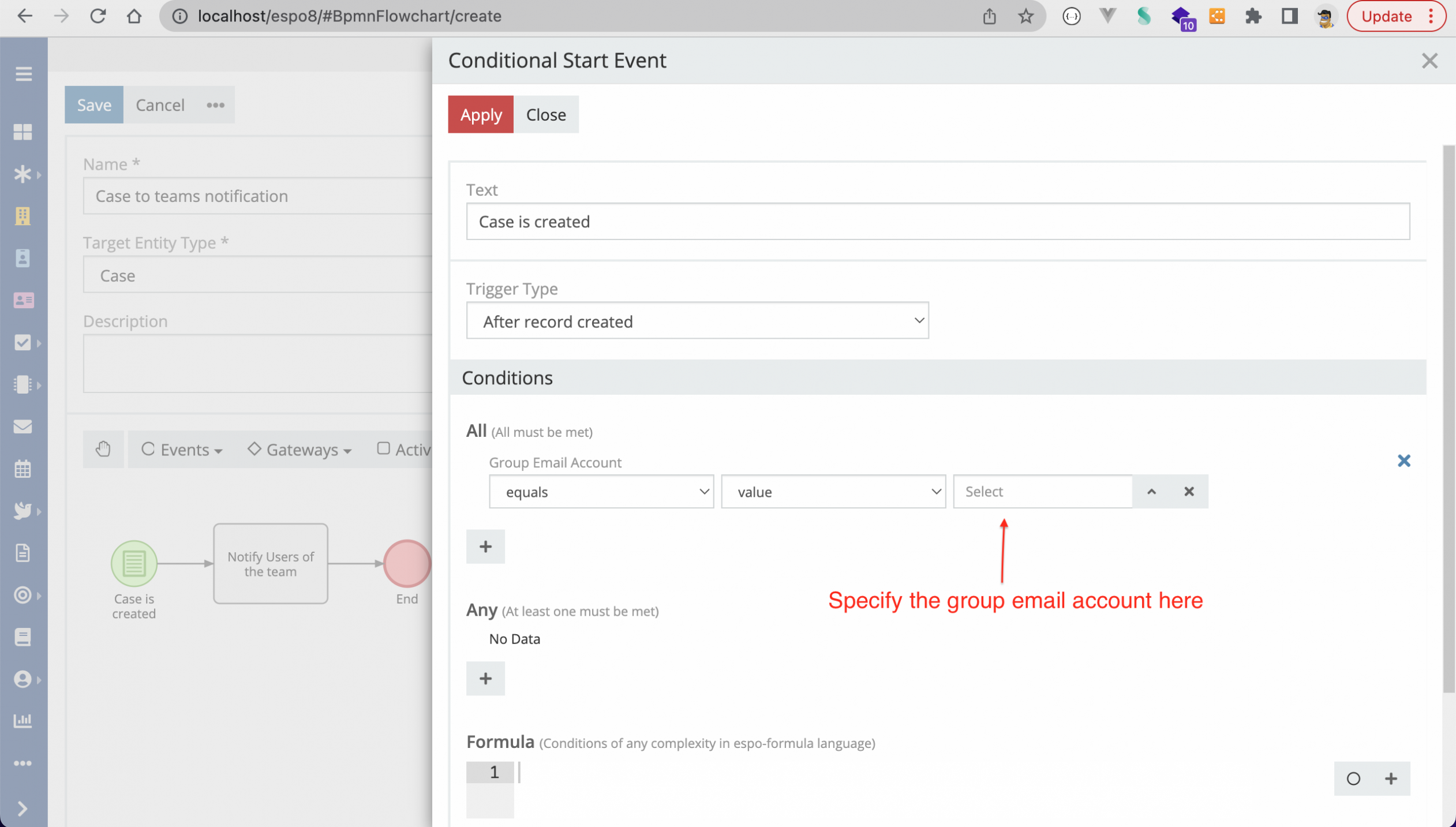Open the value type dropdown
Image resolution: width=1456 pixels, height=827 pixels.
coord(833,492)
